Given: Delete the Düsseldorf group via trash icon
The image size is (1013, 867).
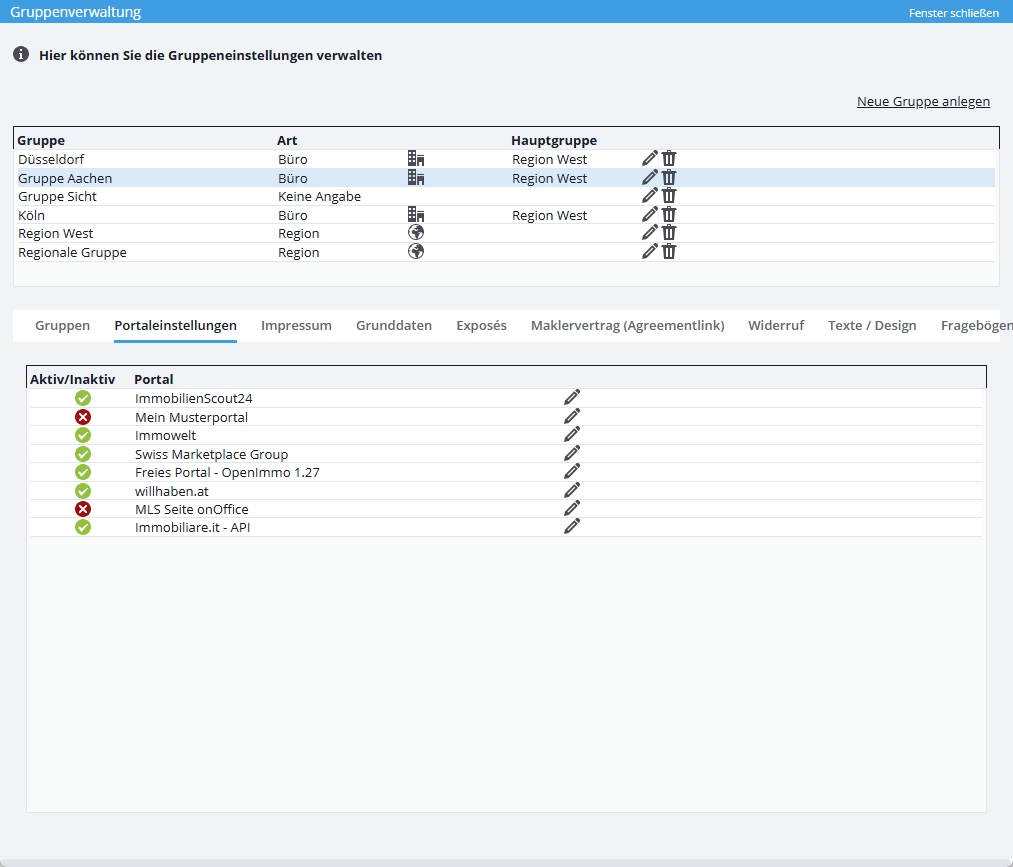Looking at the screenshot, I should click(x=669, y=158).
